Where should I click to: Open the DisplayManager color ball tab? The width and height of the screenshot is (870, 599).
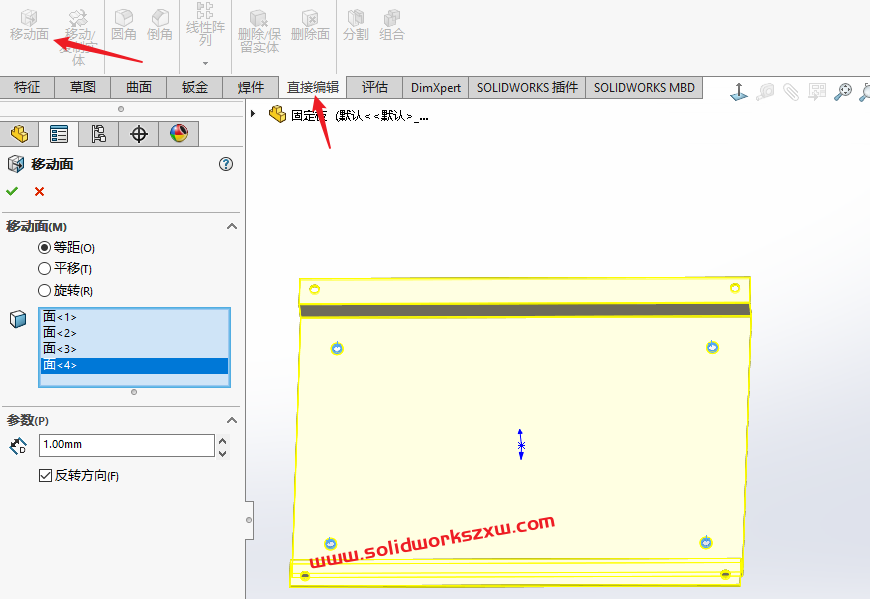pyautogui.click(x=178, y=134)
